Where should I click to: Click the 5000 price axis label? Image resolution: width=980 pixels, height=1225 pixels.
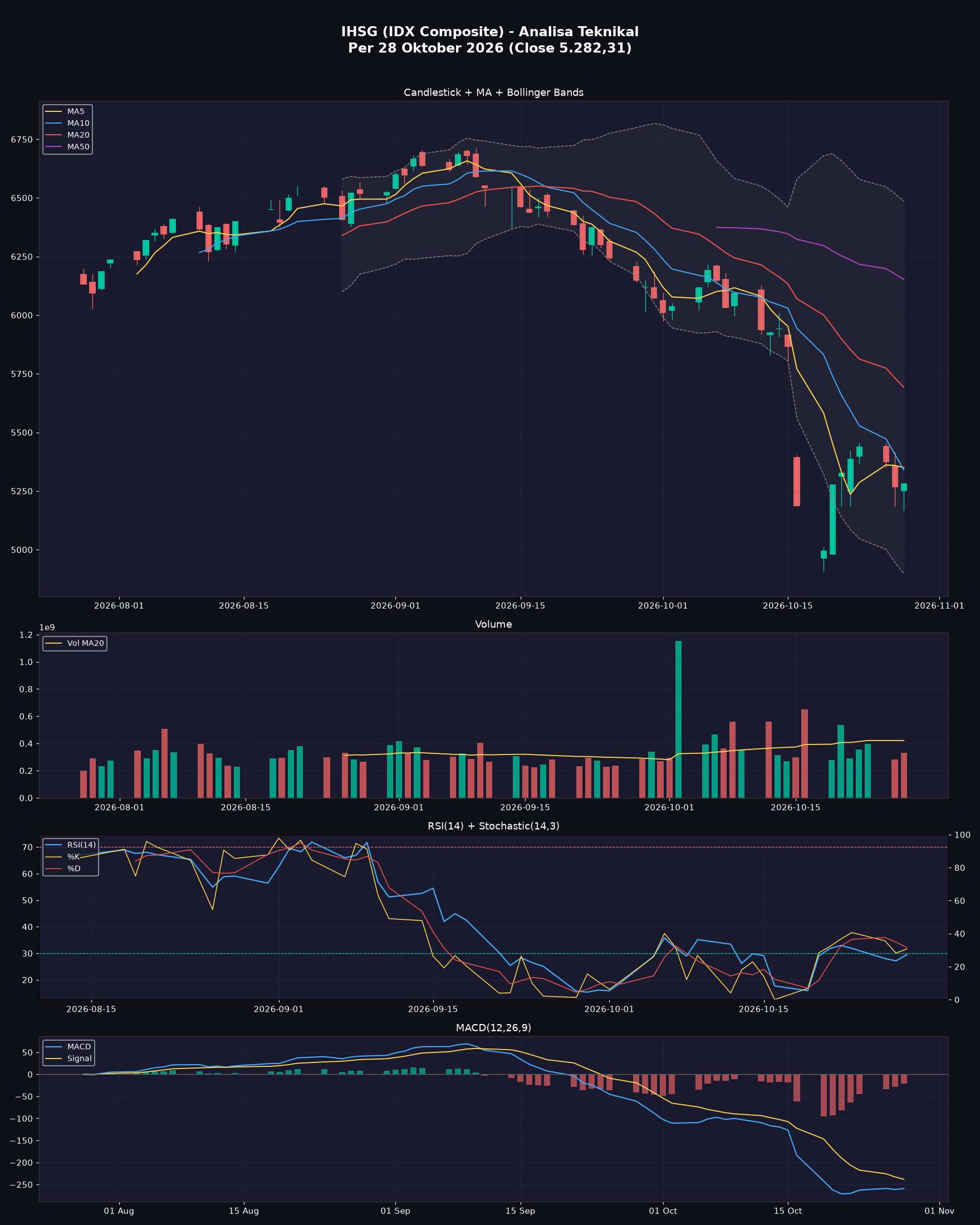(22, 550)
